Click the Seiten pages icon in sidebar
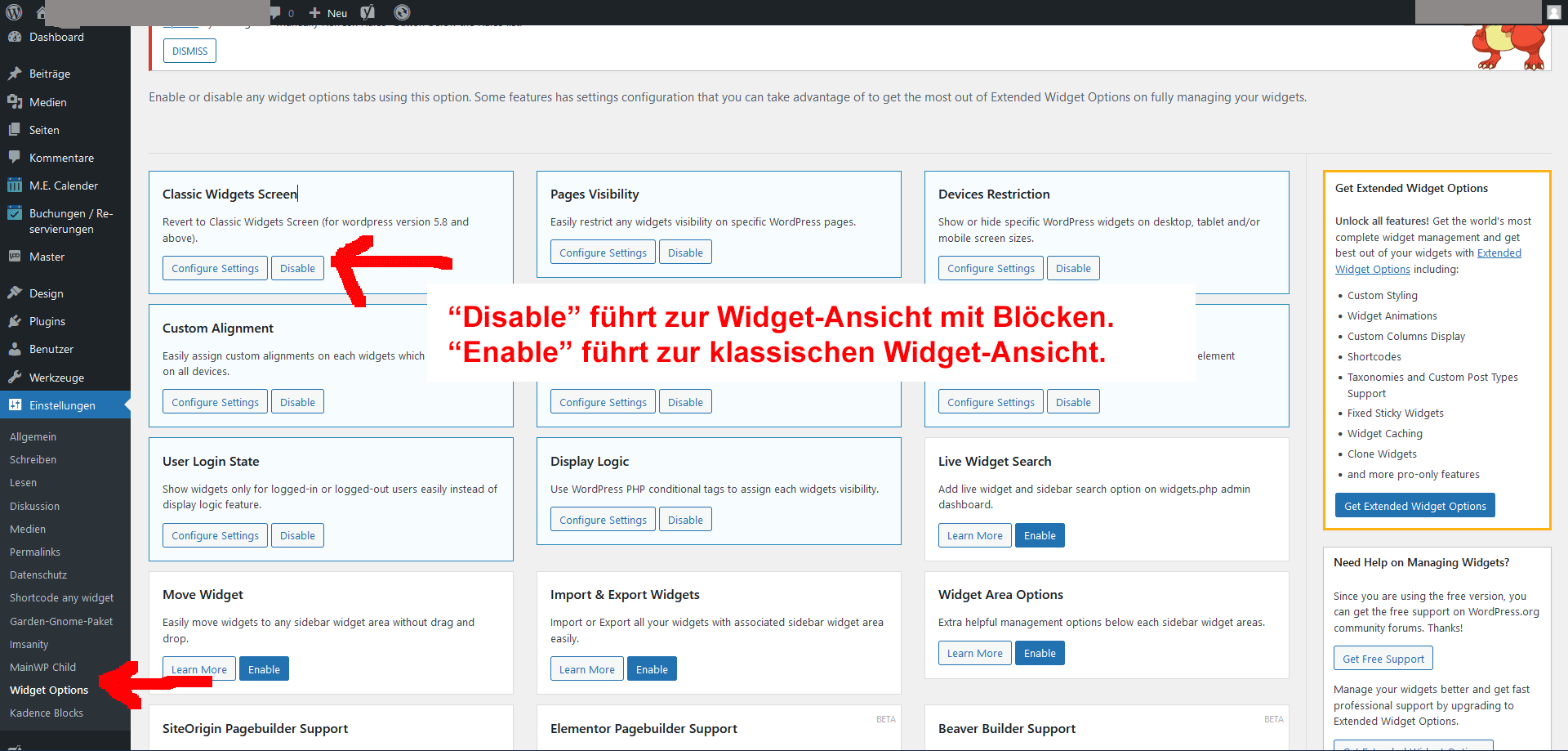 click(x=15, y=130)
